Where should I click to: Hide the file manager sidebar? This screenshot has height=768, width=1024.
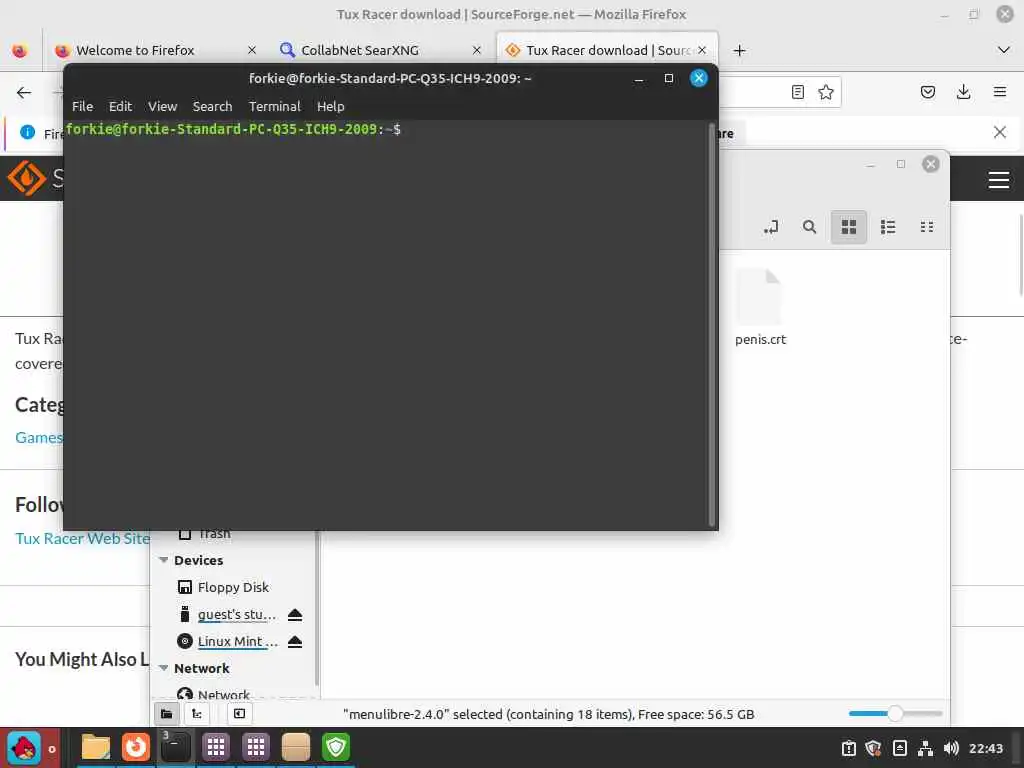coord(240,714)
